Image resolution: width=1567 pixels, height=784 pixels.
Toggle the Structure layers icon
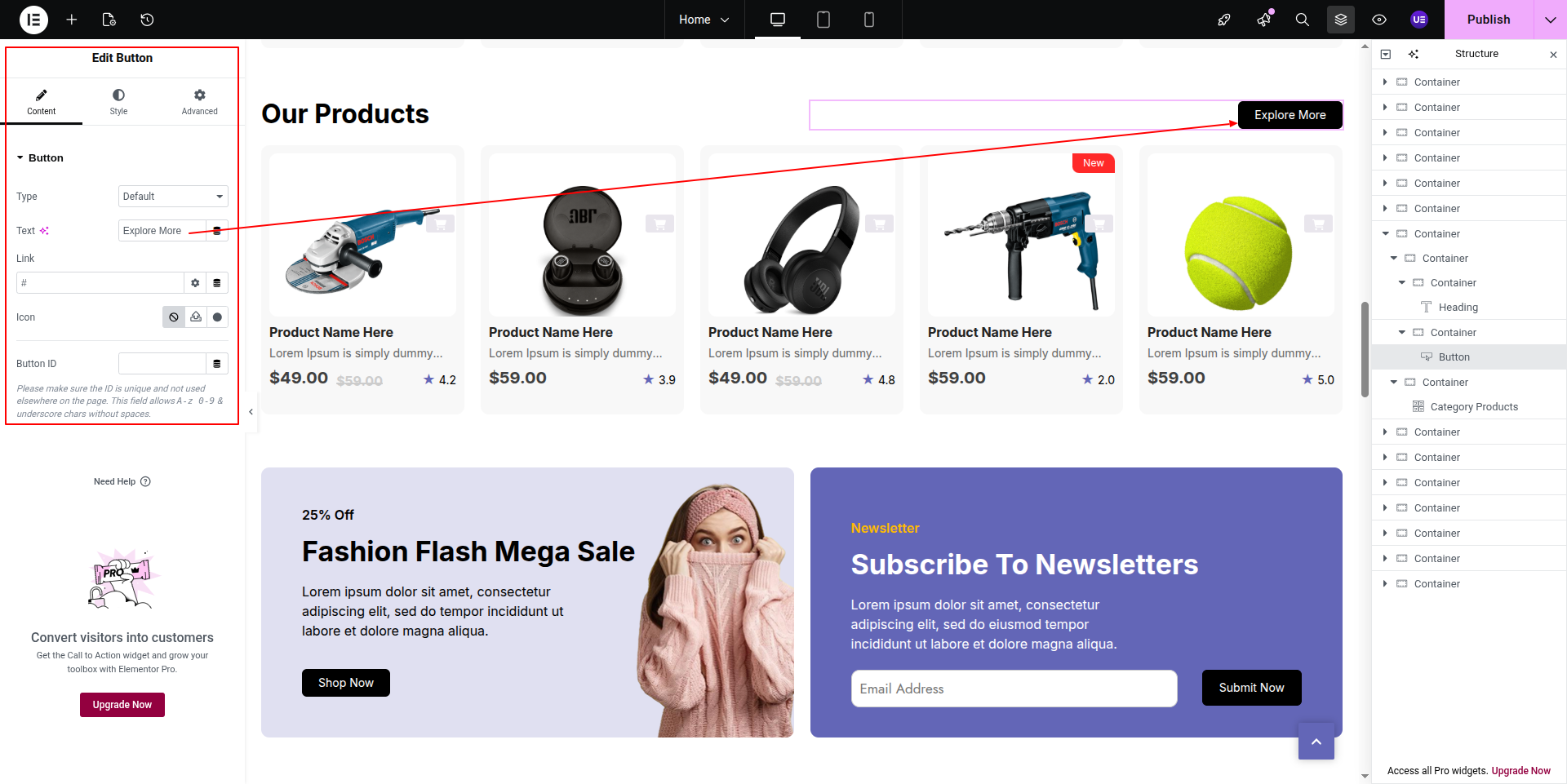click(x=1341, y=20)
